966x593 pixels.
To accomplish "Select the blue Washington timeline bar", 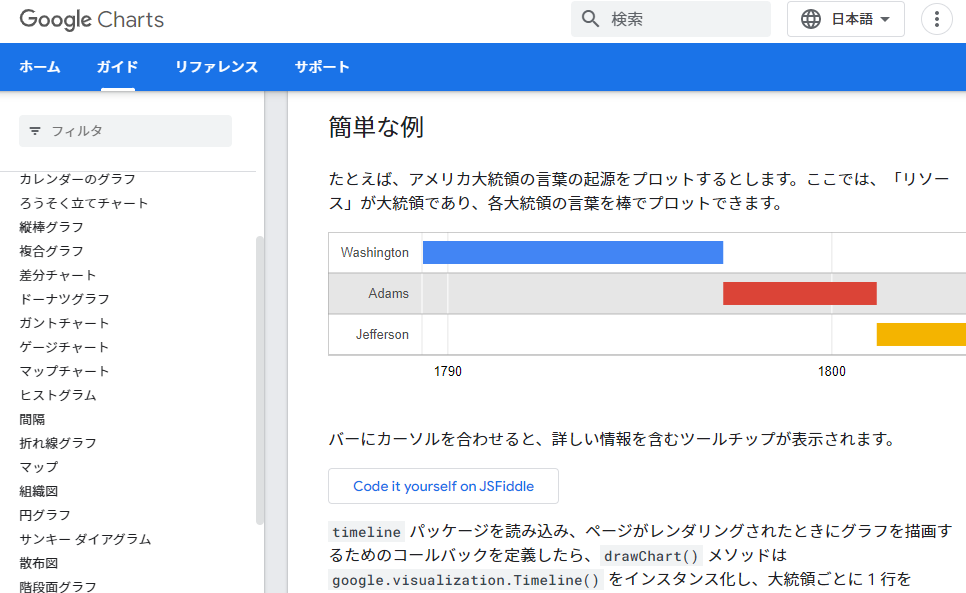I will pyautogui.click(x=572, y=252).
